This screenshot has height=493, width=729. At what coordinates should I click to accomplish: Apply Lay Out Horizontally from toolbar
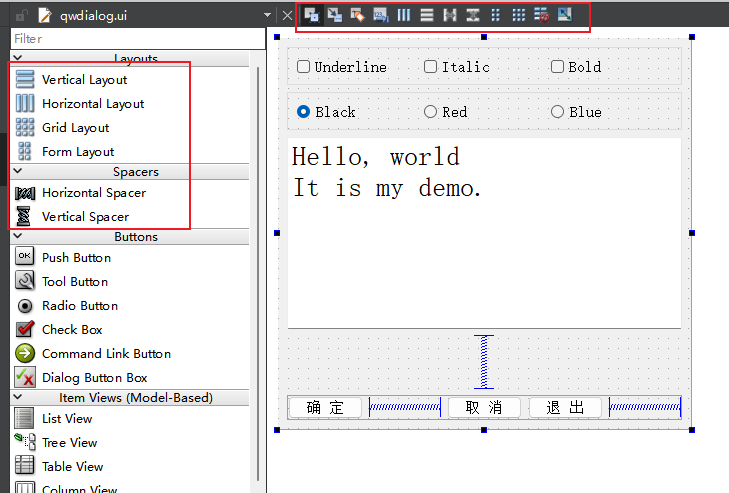click(404, 15)
